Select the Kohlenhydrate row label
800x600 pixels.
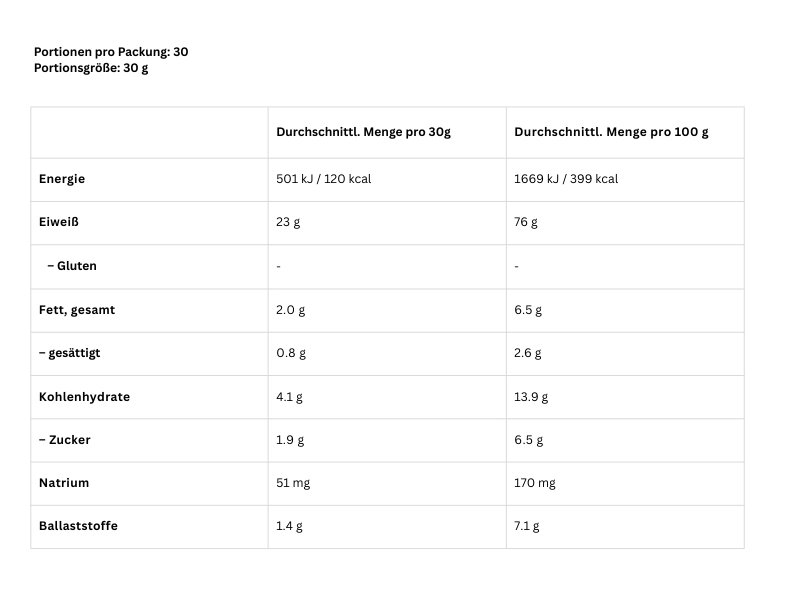(84, 397)
